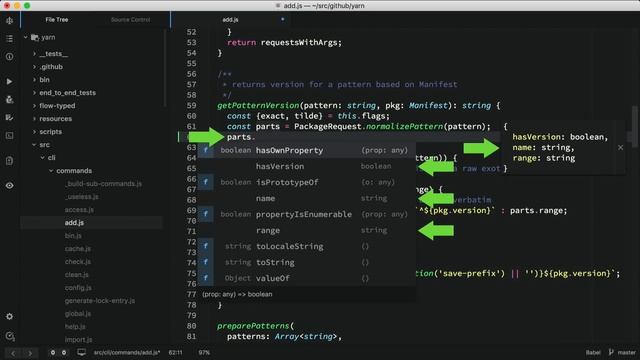The width and height of the screenshot is (640, 360).
Task: Open the diagnostics info icon in sidebar
Action: pyautogui.click(x=9, y=57)
